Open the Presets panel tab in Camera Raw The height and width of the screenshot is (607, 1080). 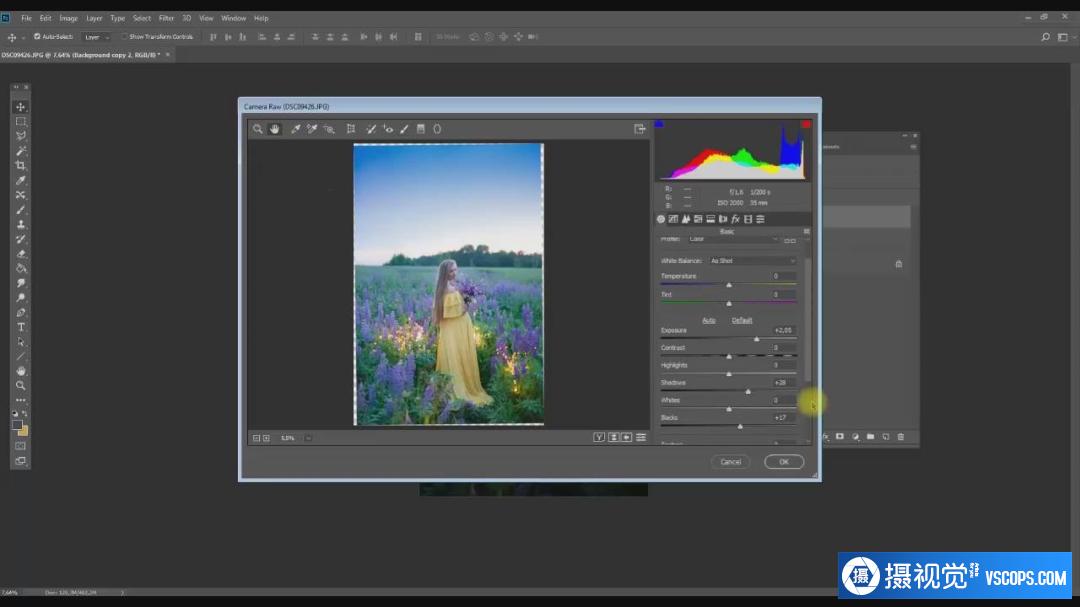coord(760,219)
